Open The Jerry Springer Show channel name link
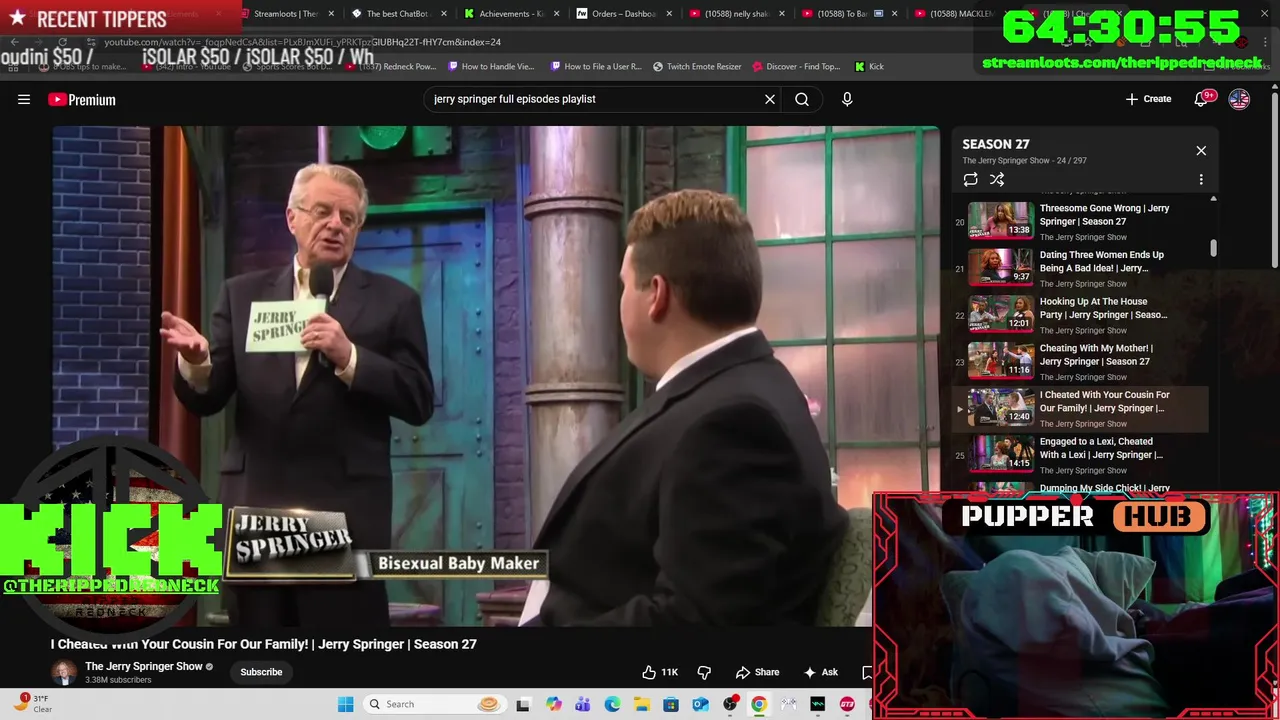Image resolution: width=1280 pixels, height=720 pixels. point(144,666)
